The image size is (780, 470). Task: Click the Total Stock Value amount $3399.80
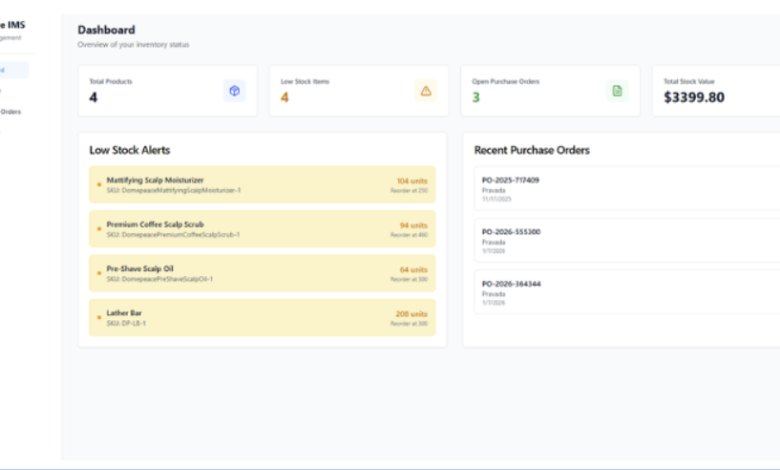pos(694,97)
